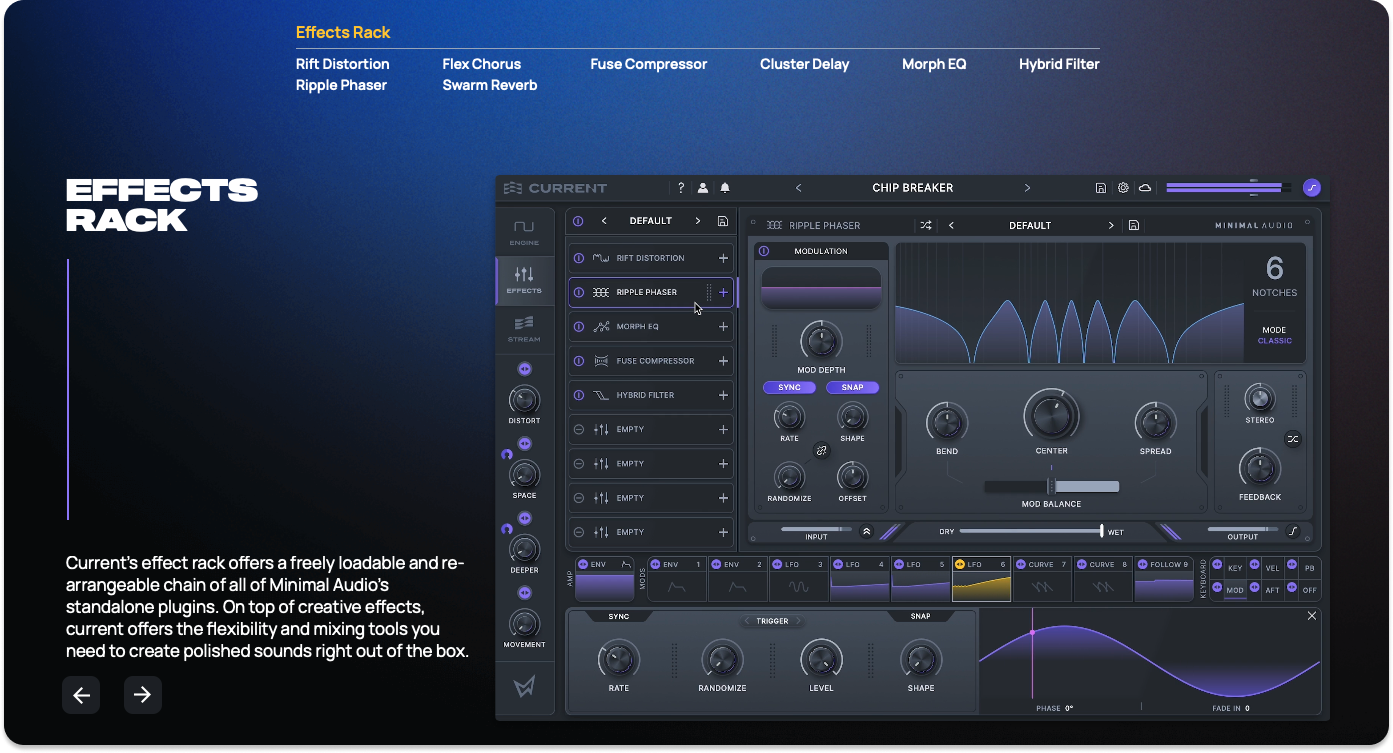Click the 6 Notches value display
Viewport: 1393px width, 753px height.
(1274, 277)
